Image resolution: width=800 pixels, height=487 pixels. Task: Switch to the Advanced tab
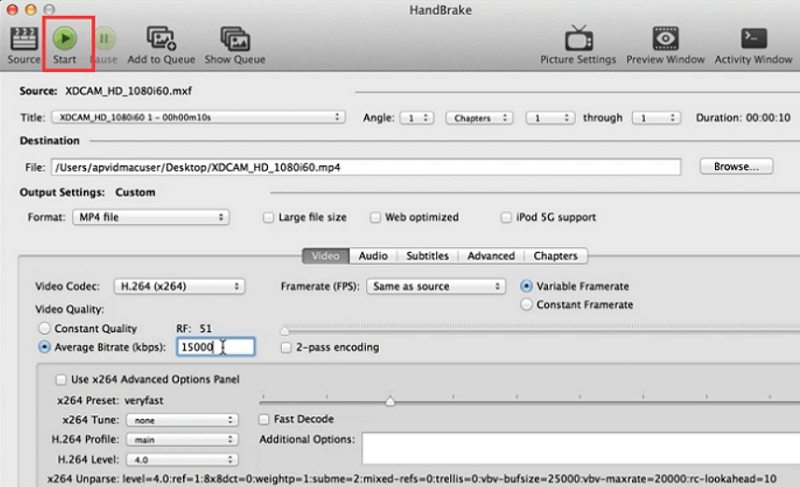point(491,256)
